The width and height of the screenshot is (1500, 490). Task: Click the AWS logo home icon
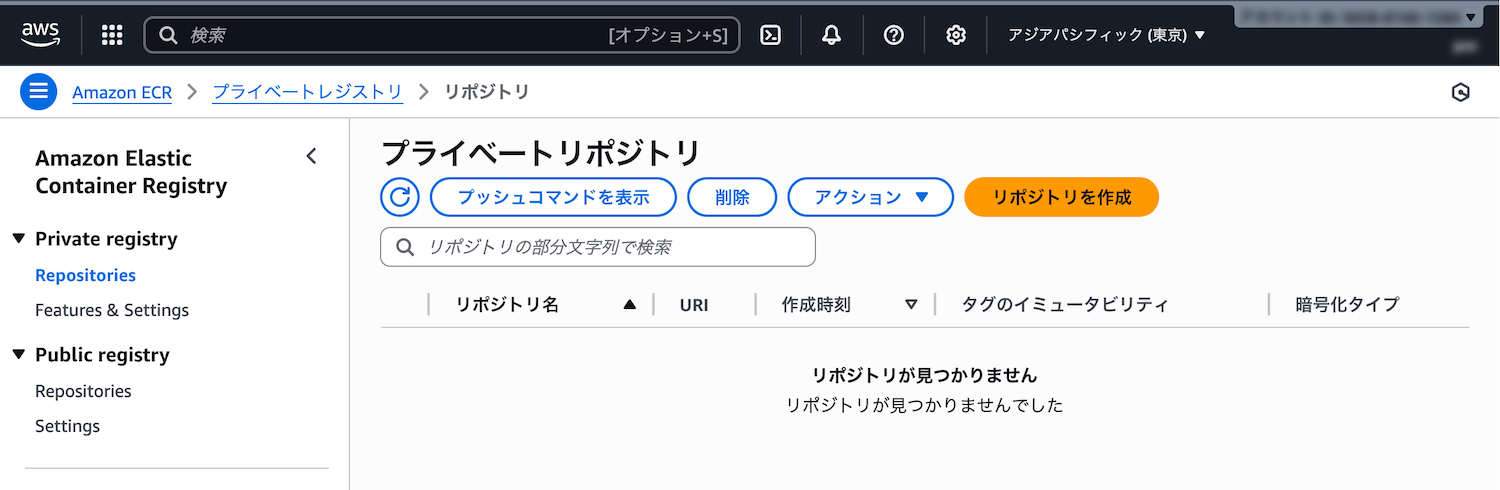[40, 35]
